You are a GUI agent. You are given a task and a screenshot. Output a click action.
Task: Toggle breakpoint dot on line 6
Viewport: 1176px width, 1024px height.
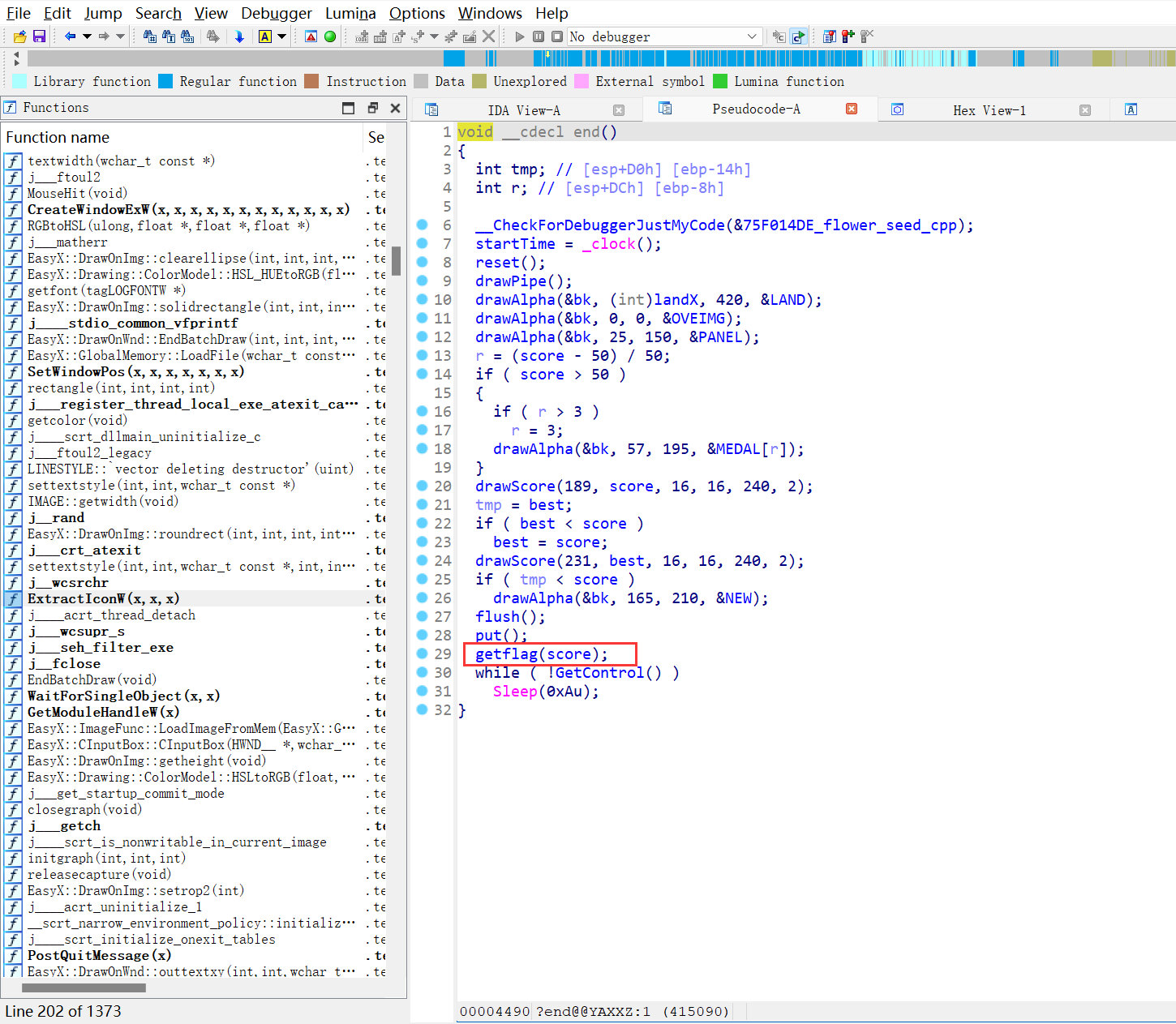(422, 225)
